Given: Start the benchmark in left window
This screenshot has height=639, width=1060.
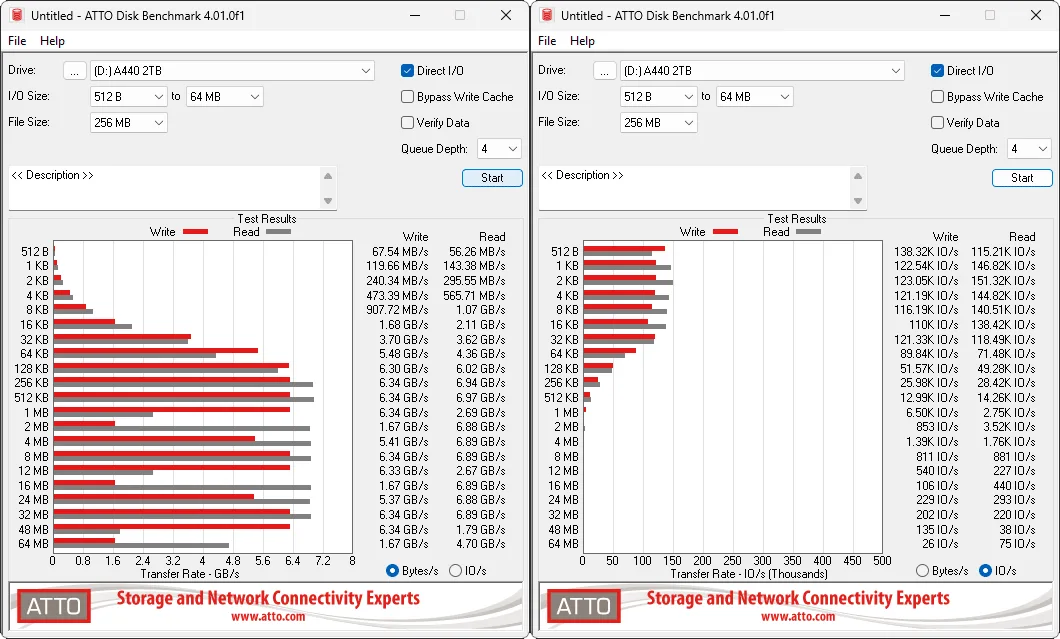Looking at the screenshot, I should 492,178.
